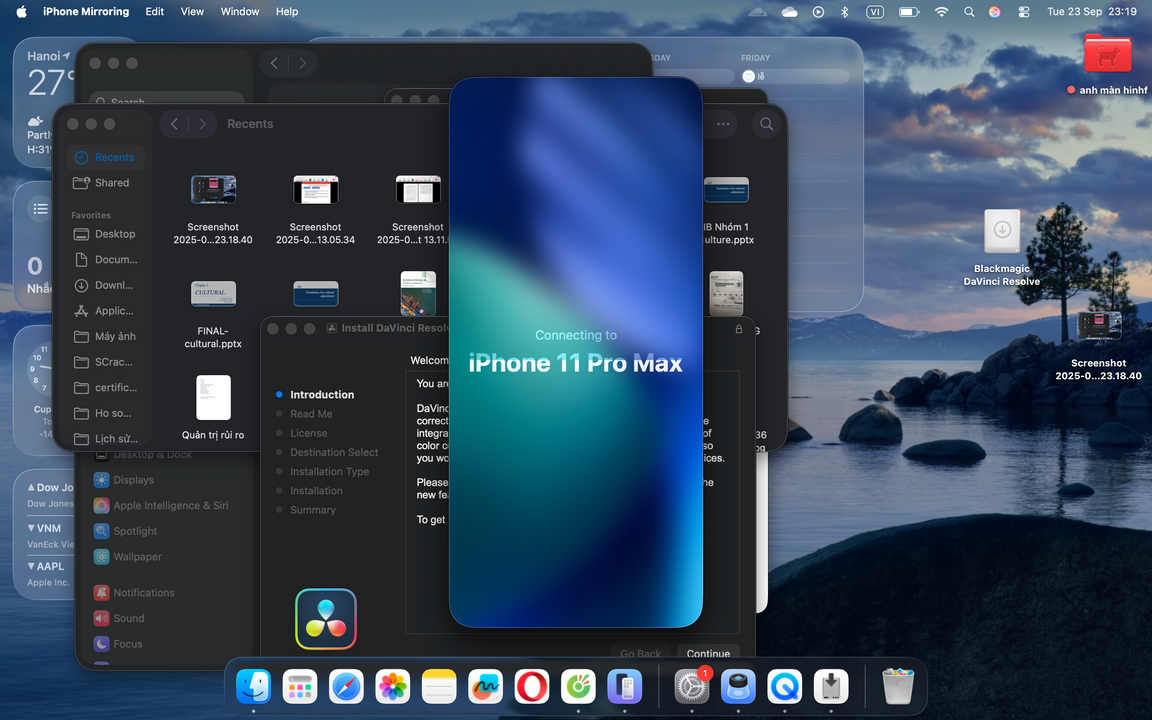Click the Finder forward navigation chevron
The image size is (1152, 720).
[x=203, y=124]
